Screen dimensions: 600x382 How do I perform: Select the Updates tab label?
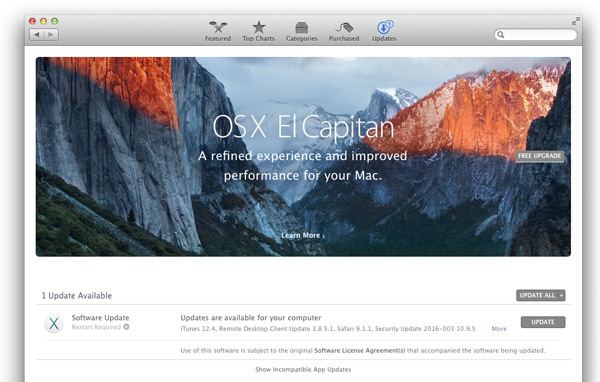(384, 39)
